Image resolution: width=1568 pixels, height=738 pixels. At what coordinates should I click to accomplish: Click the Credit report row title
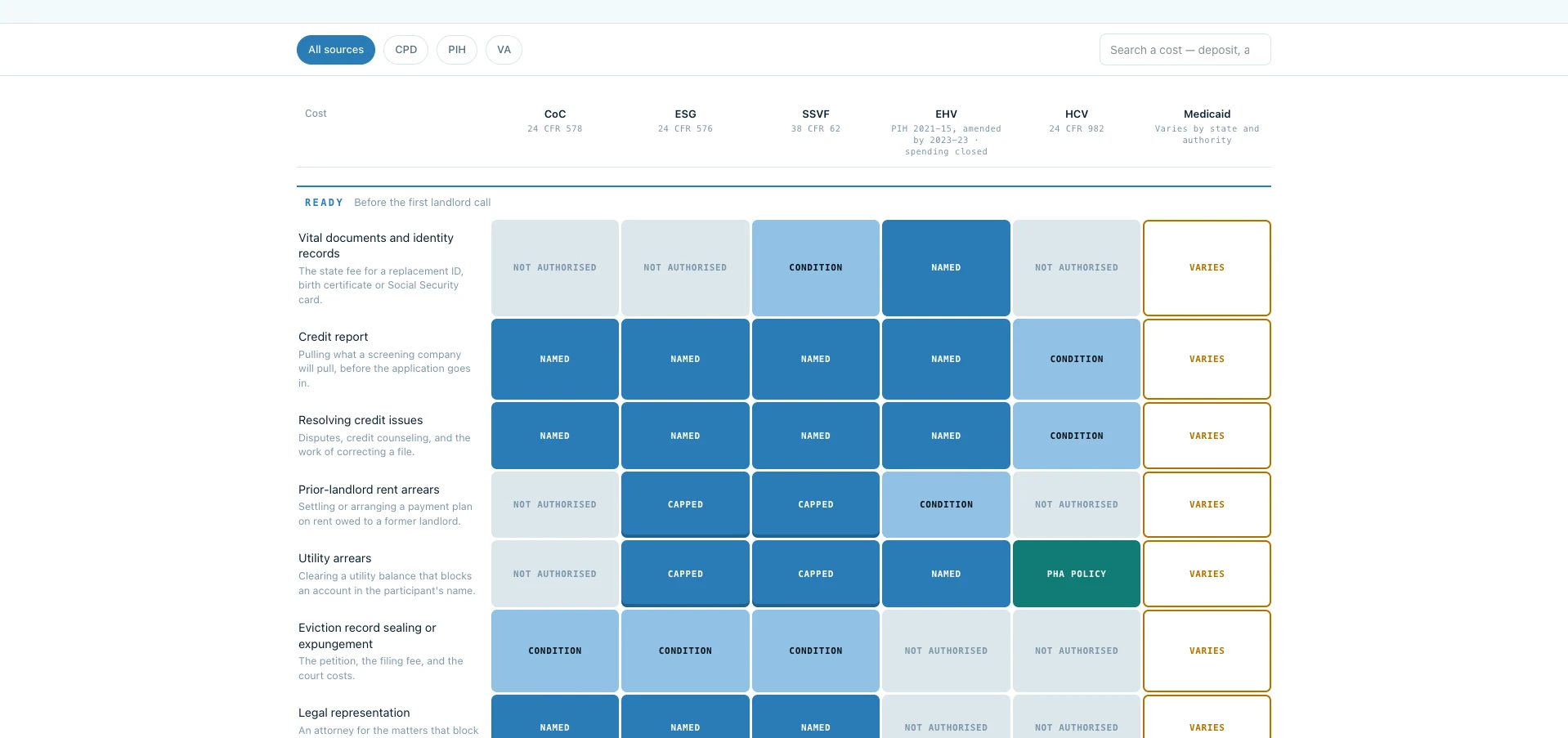334,337
